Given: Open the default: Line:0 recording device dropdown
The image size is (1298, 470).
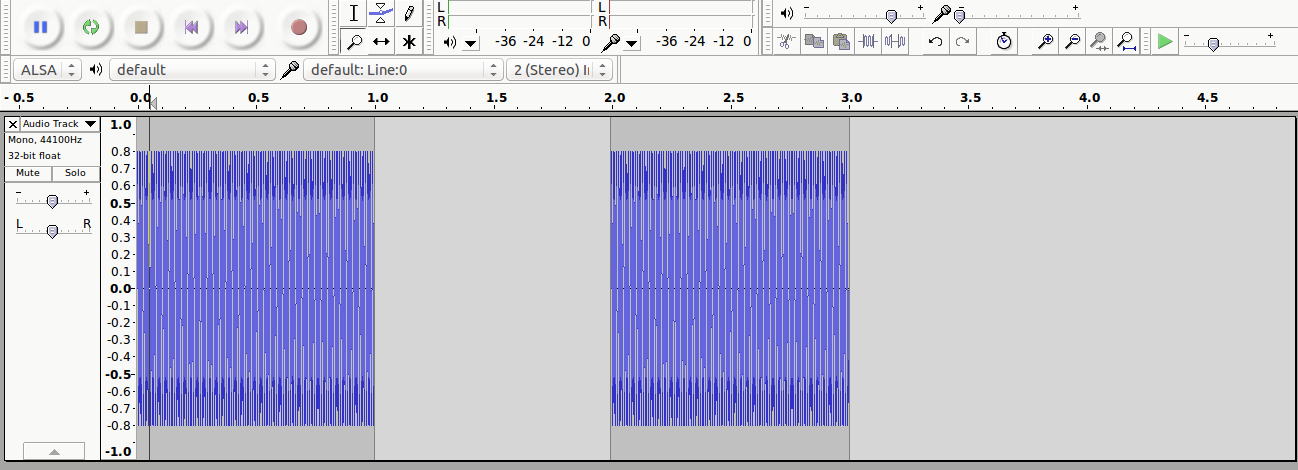Looking at the screenshot, I should [403, 70].
